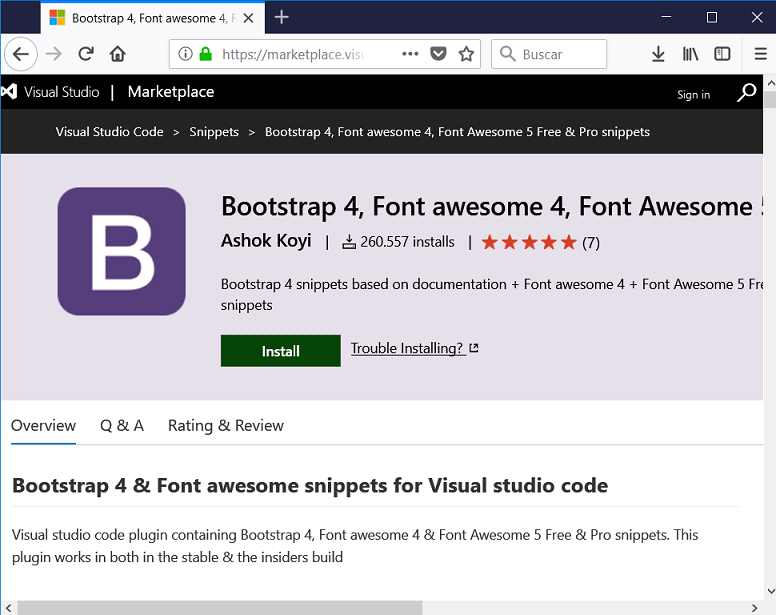Screen dimensions: 776x615
Task: Click the URL address field
Action: pos(292,54)
